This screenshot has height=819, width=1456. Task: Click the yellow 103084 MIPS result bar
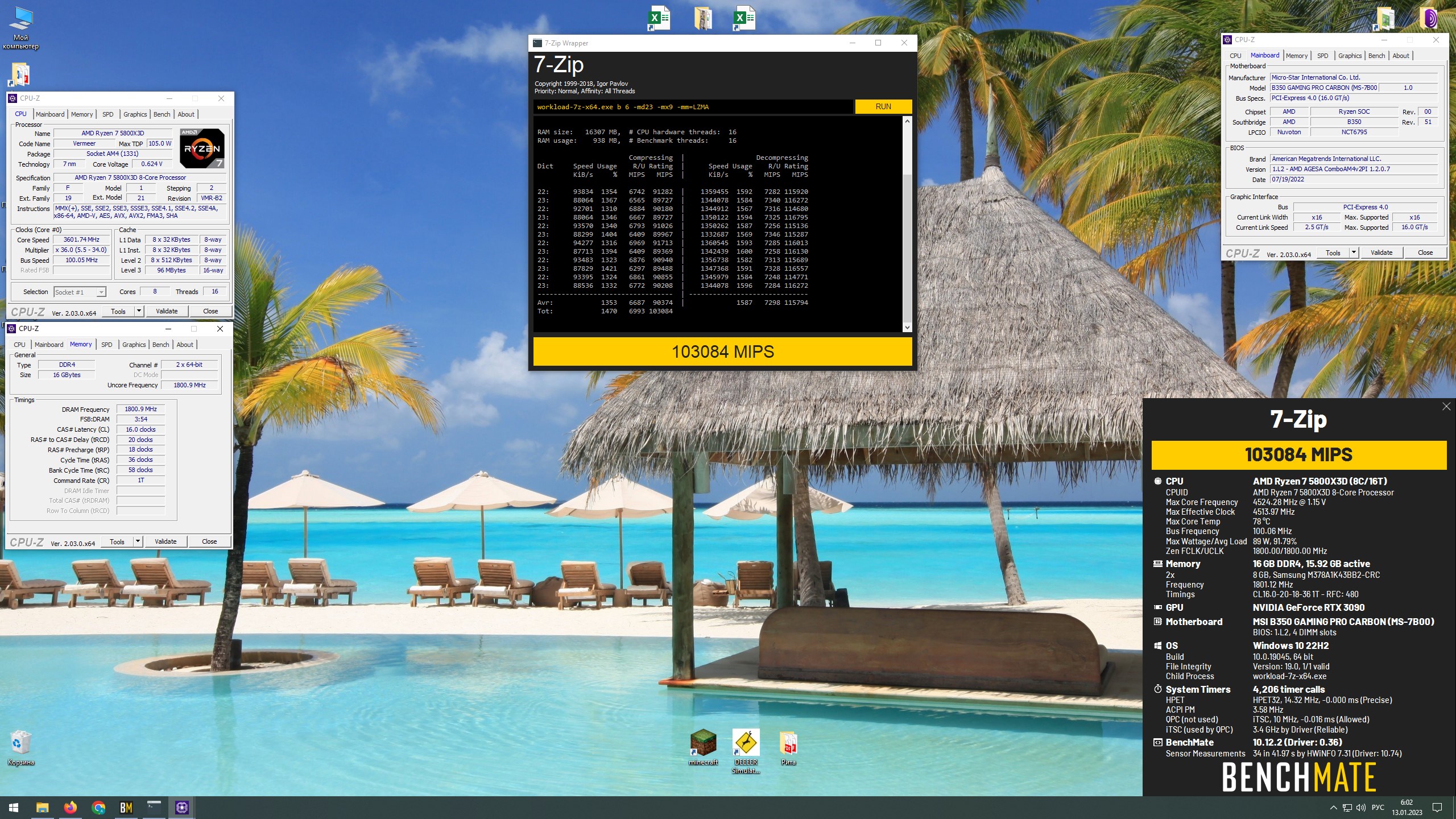[x=722, y=351]
